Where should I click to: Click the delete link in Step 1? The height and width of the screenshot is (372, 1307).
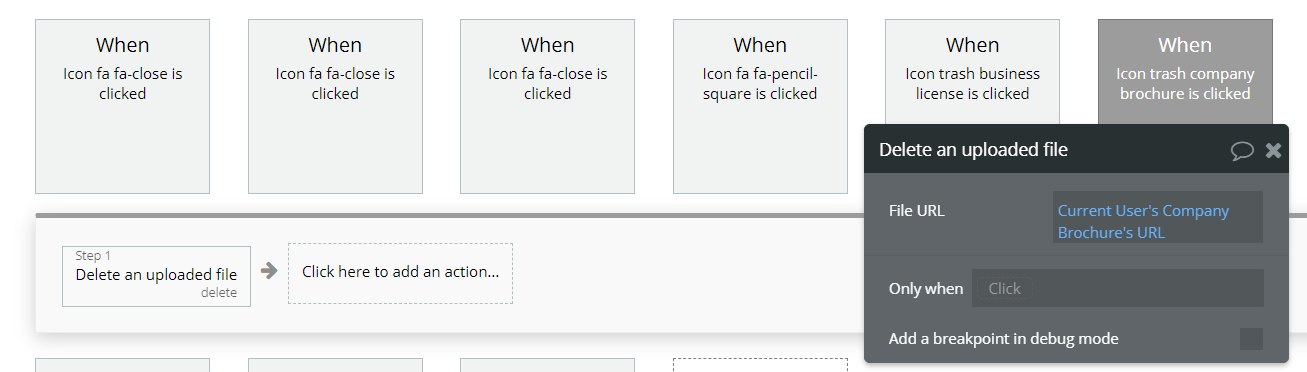[219, 293]
